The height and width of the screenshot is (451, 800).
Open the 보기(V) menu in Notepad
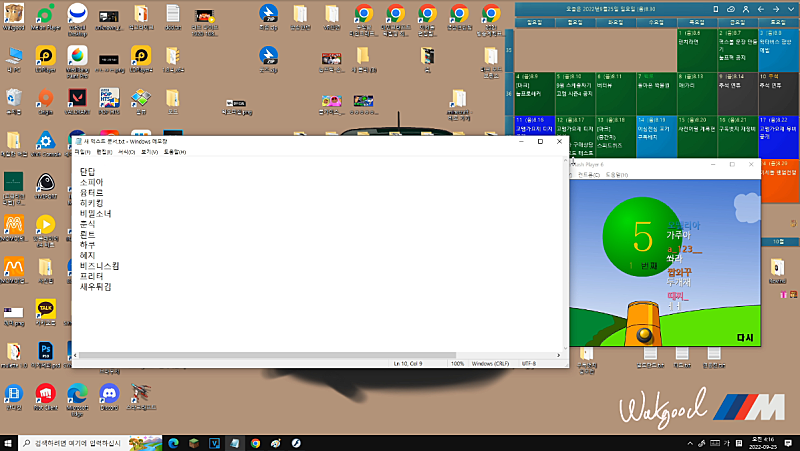pyautogui.click(x=149, y=152)
